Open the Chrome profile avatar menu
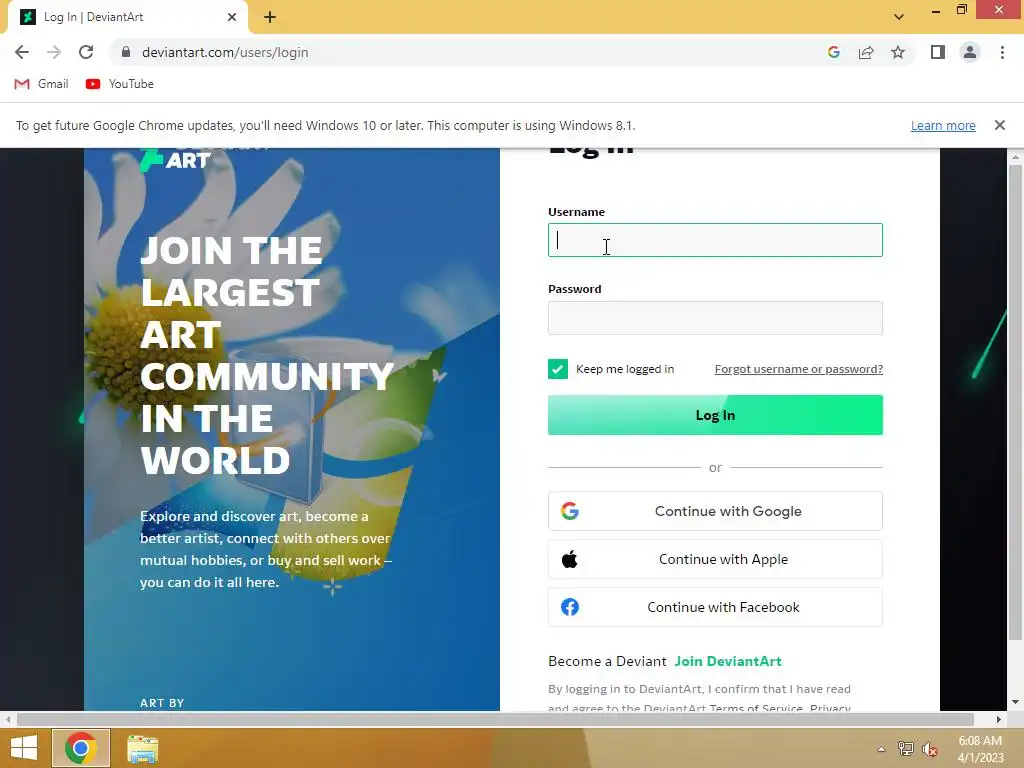 tap(970, 52)
